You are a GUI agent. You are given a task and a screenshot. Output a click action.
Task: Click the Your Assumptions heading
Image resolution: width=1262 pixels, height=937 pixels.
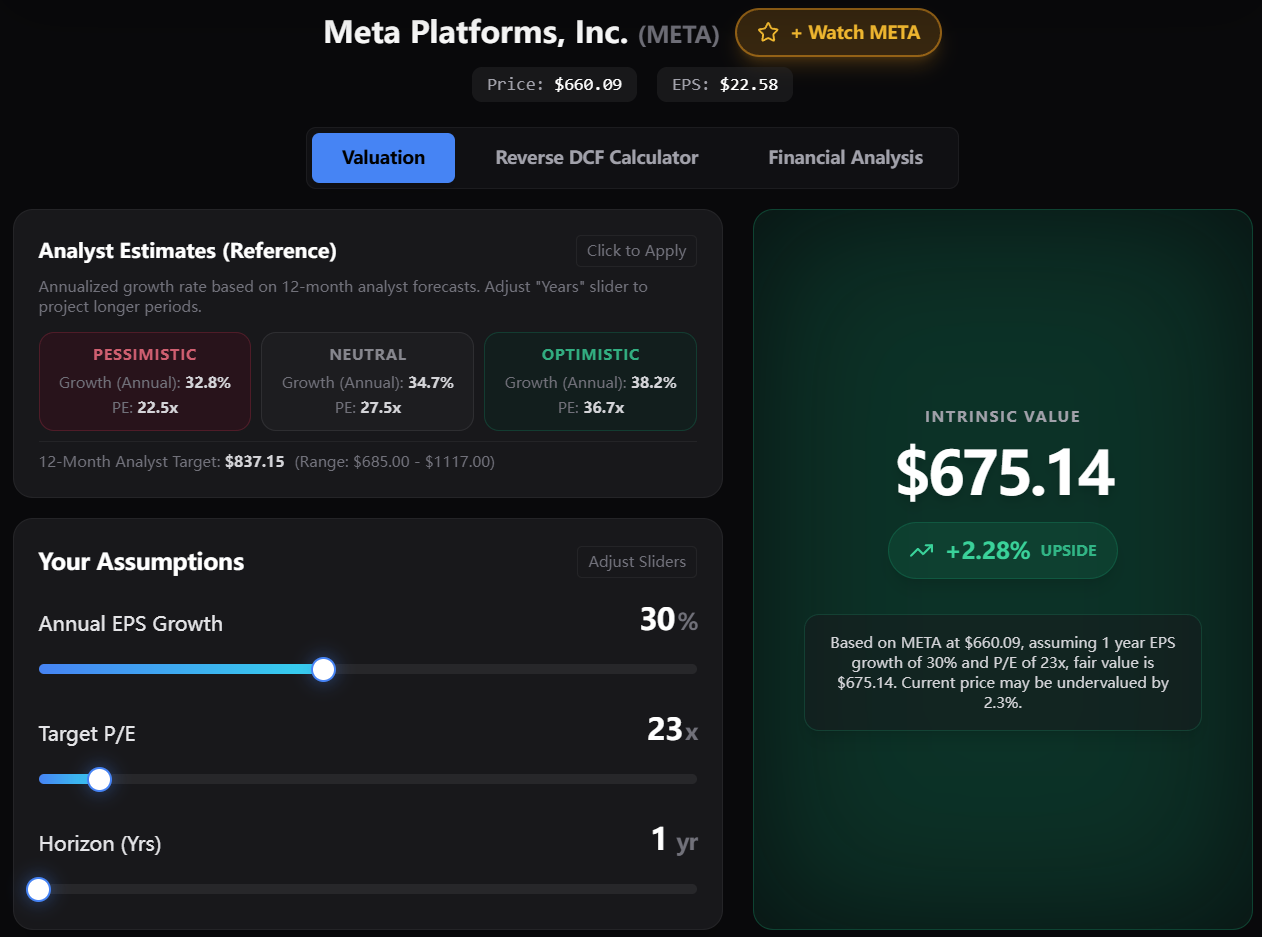pyautogui.click(x=141, y=562)
